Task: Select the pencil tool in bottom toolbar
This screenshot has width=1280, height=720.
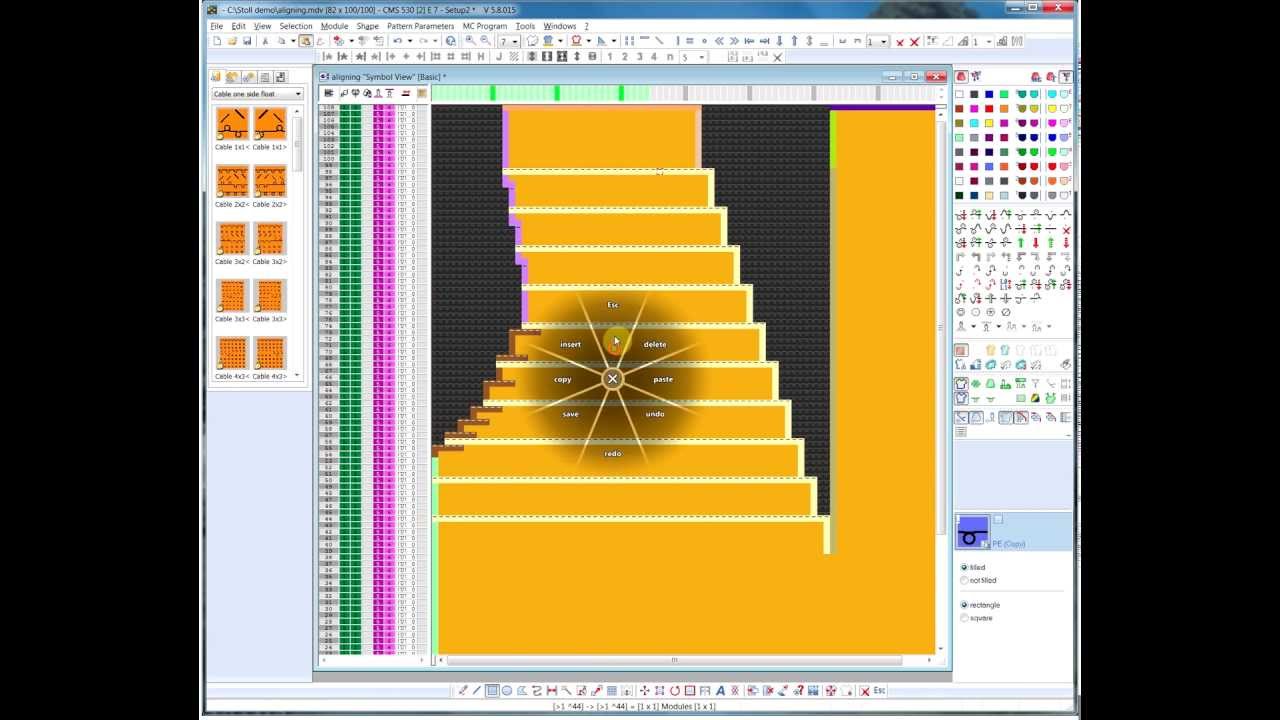Action: (x=463, y=691)
